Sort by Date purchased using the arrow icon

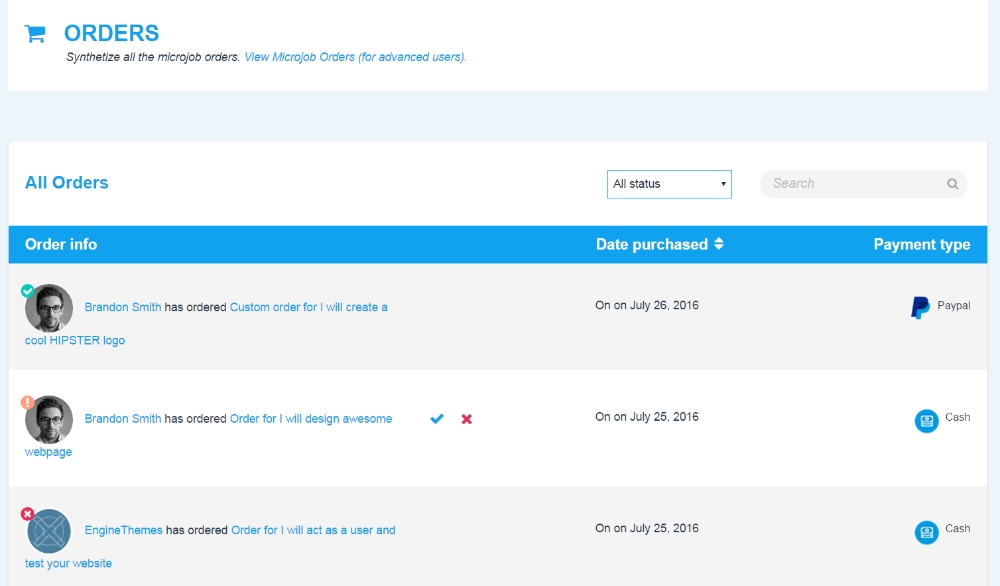[x=718, y=245]
